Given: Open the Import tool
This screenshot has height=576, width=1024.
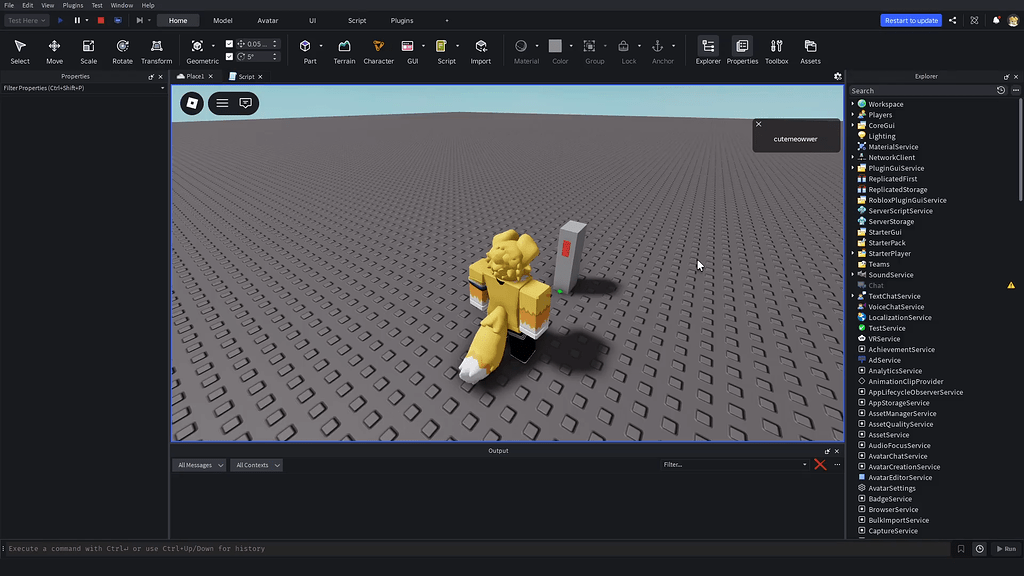Looking at the screenshot, I should (481, 52).
